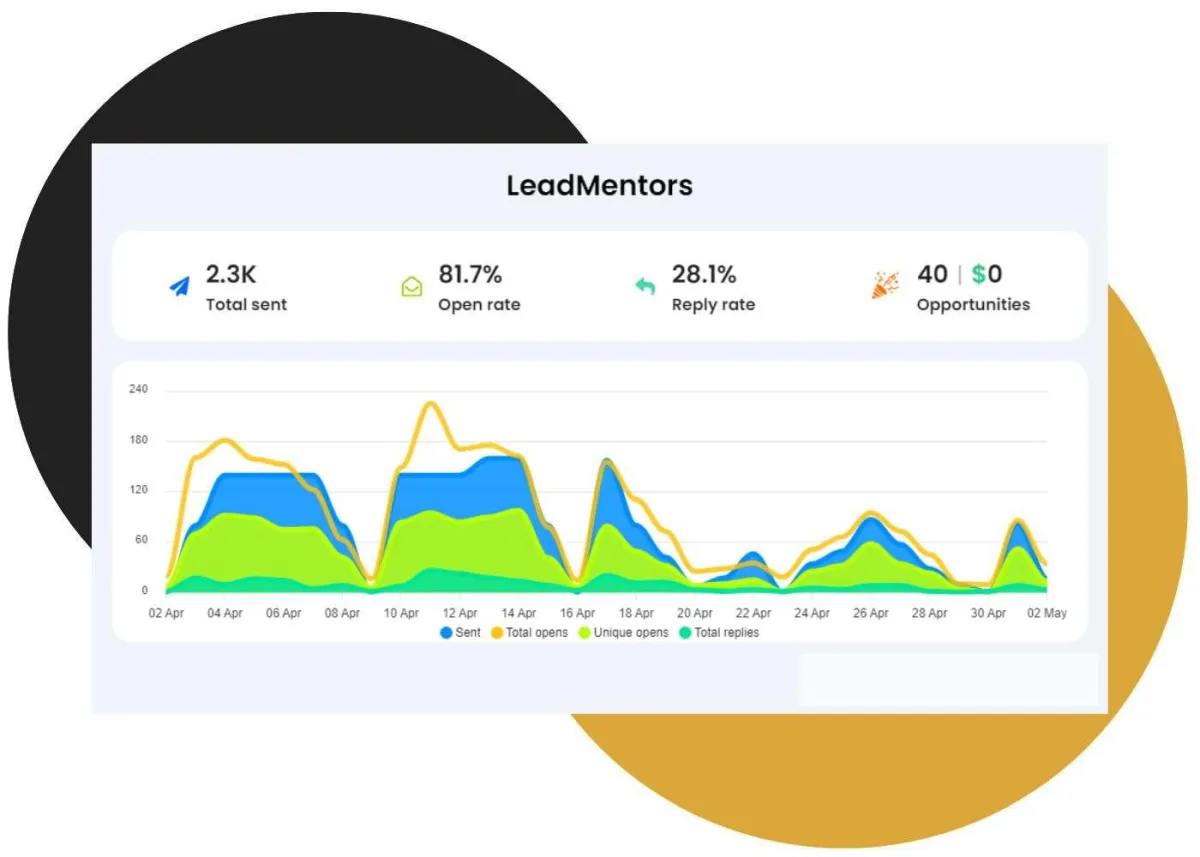Click the reply arrow Reply rate icon

(645, 287)
